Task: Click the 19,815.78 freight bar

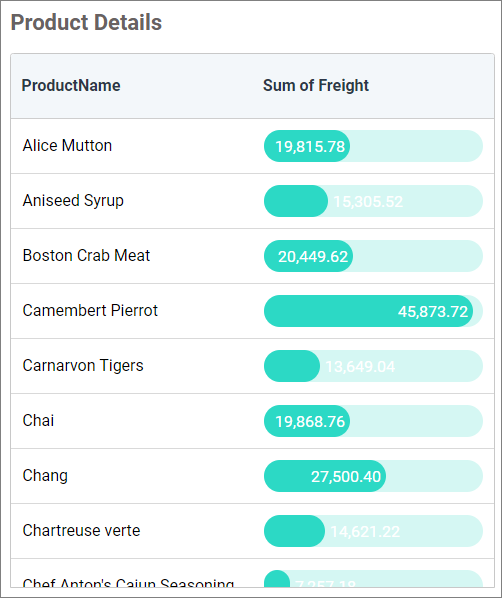Action: click(373, 146)
